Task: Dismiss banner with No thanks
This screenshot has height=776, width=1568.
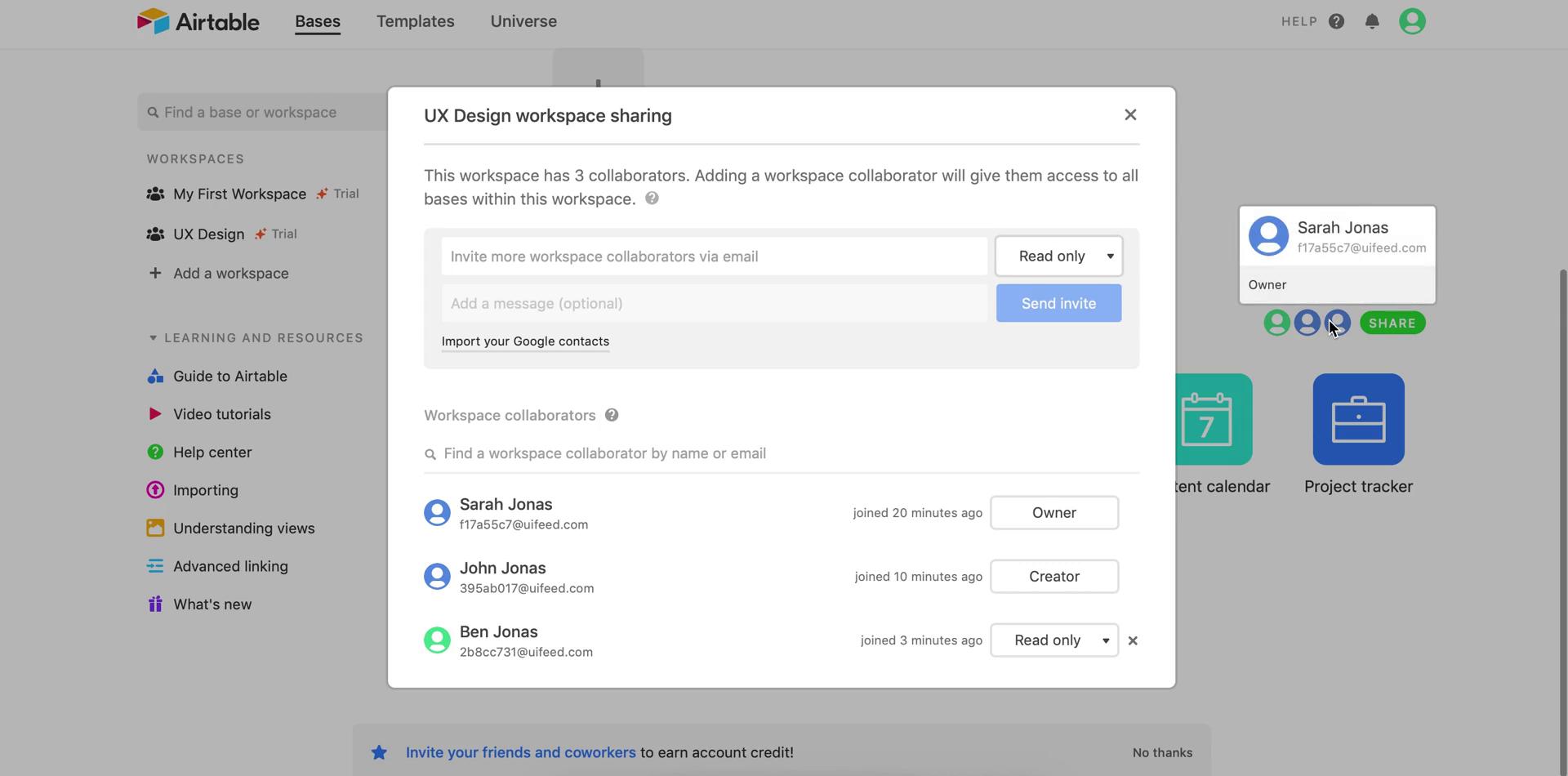Action: pos(1162,752)
